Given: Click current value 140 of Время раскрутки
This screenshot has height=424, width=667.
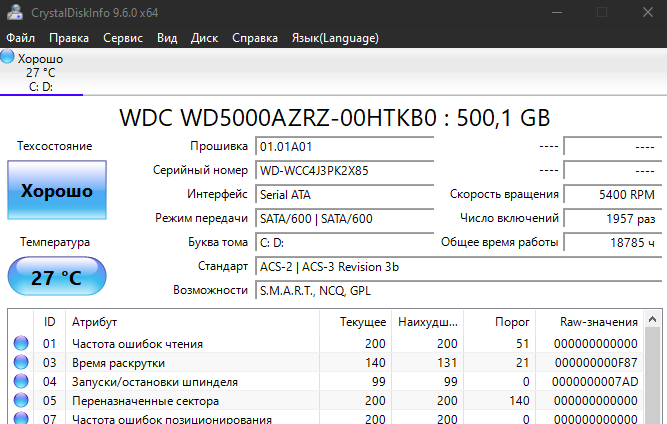Looking at the screenshot, I should tap(375, 362).
